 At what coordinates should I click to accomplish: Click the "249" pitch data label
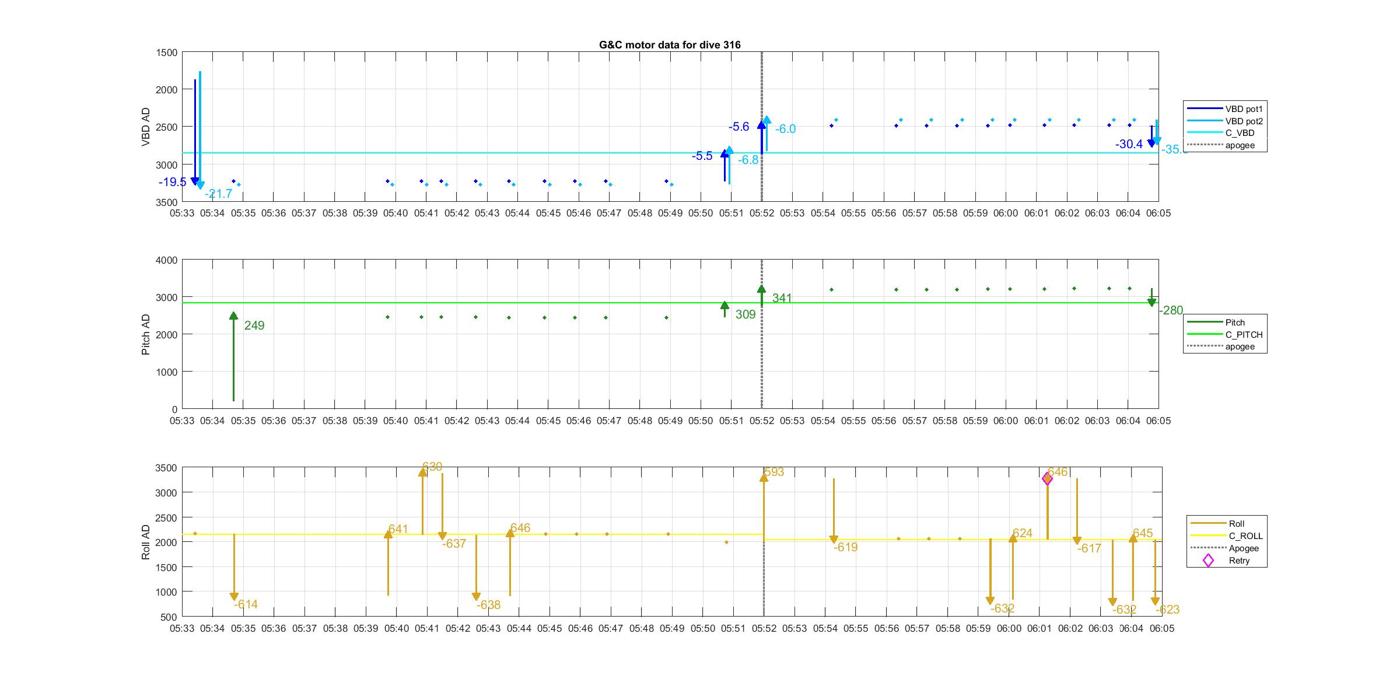click(254, 326)
